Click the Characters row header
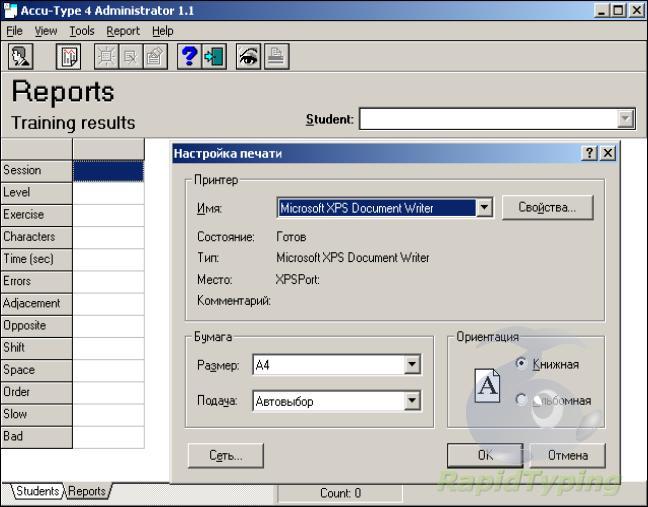This screenshot has height=507, width=648. (37, 237)
